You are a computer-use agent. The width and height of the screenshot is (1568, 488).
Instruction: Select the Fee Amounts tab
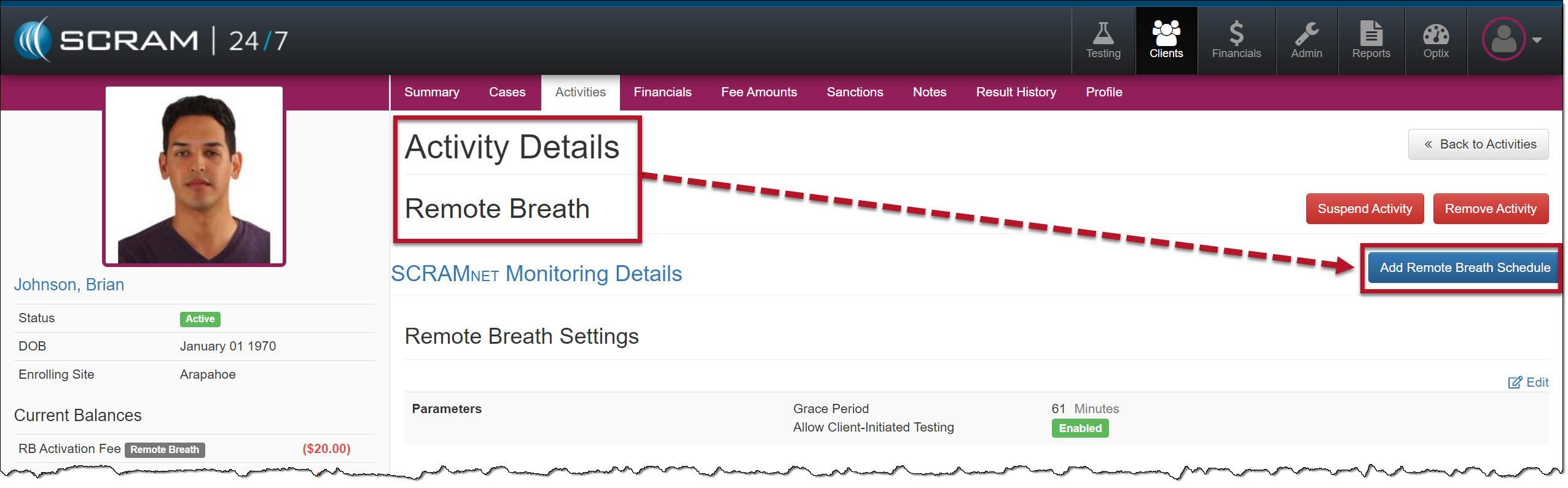pos(759,92)
